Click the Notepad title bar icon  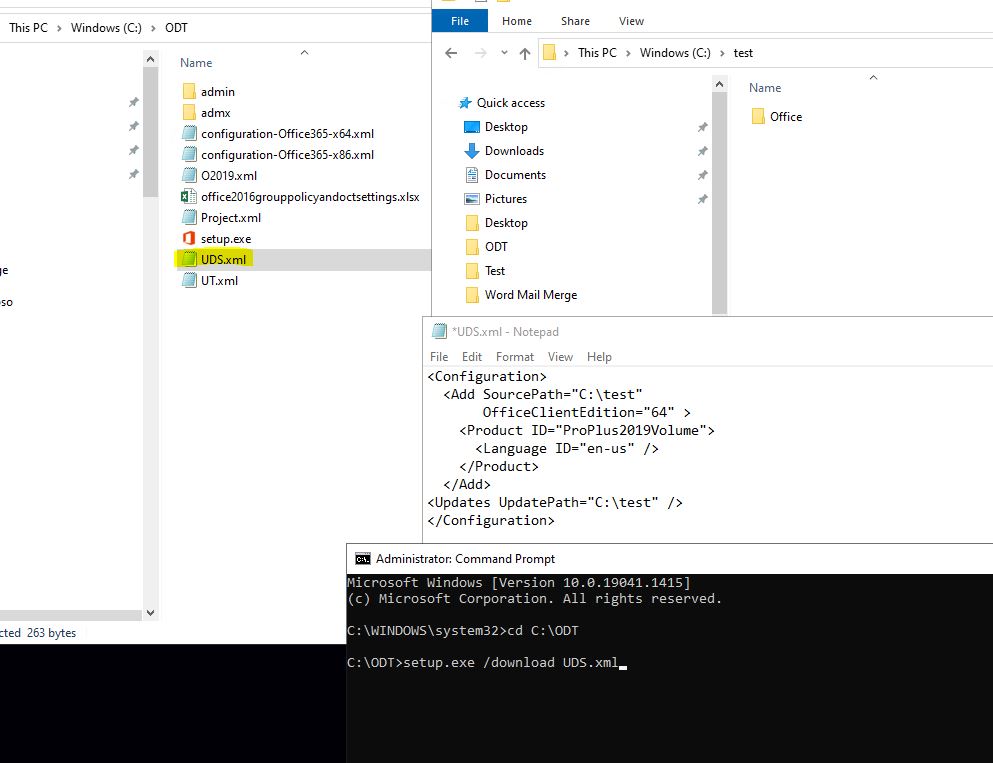tap(439, 331)
